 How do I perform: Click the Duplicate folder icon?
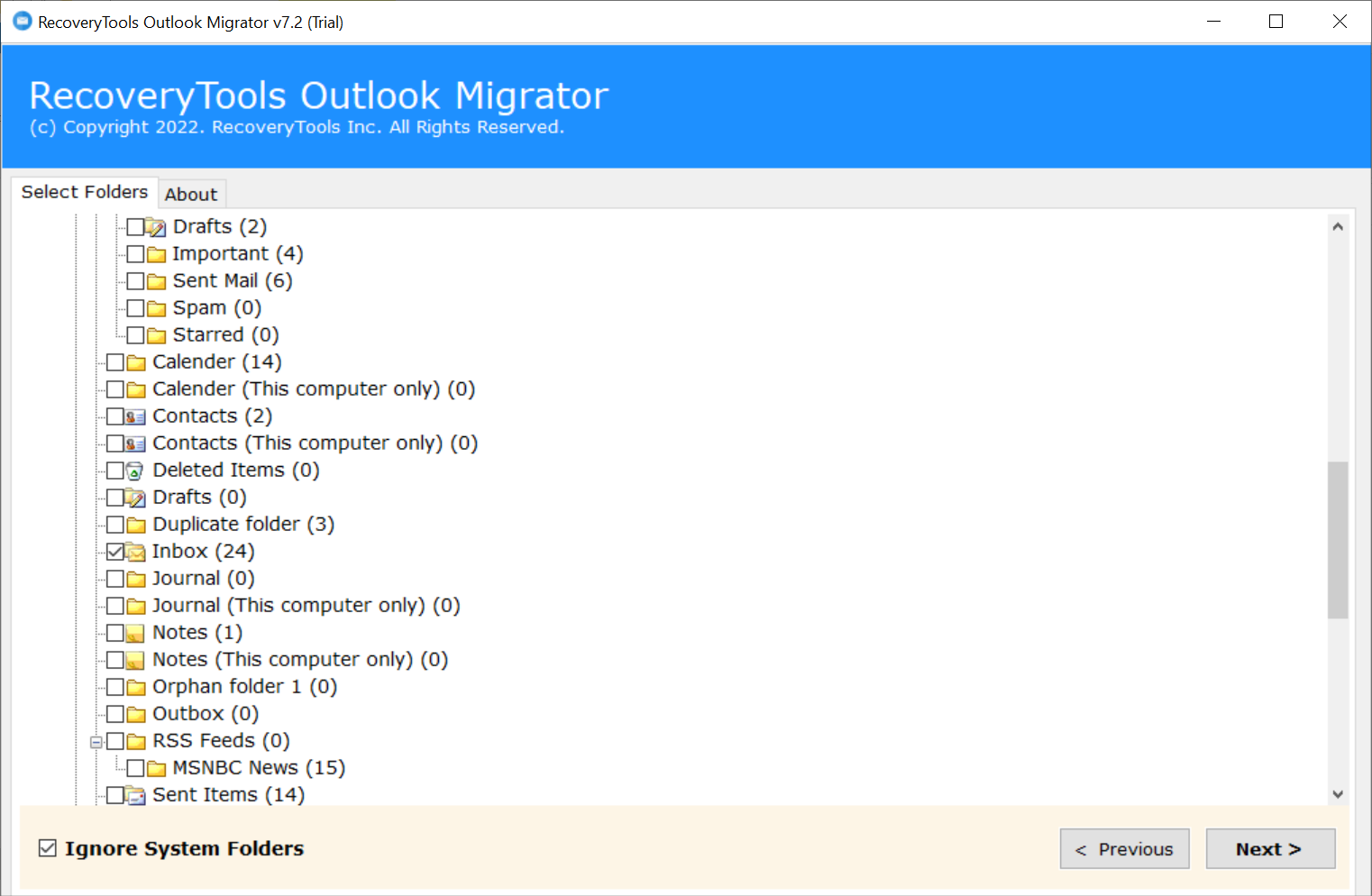(136, 525)
